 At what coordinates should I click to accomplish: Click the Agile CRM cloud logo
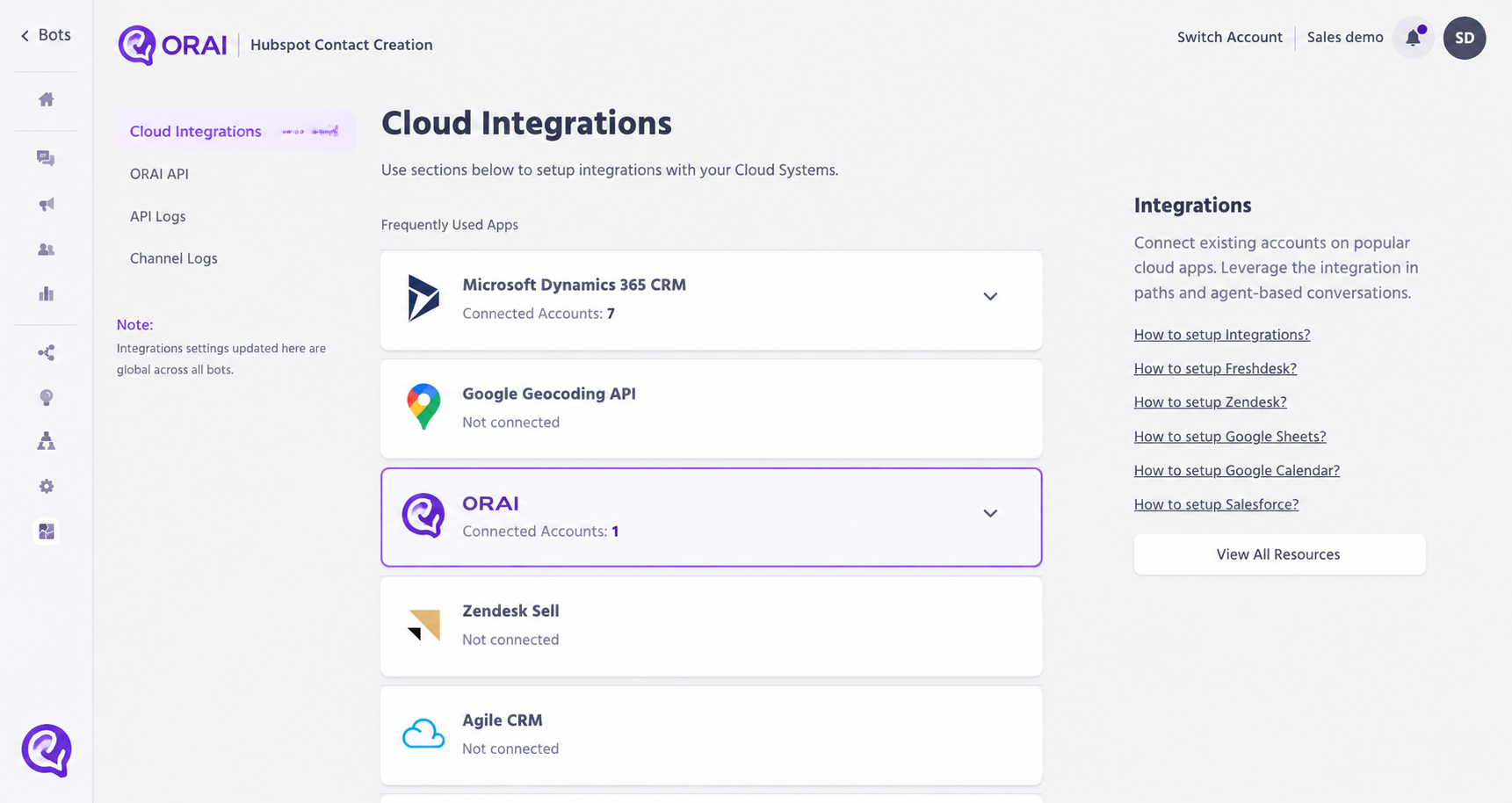pyautogui.click(x=423, y=734)
